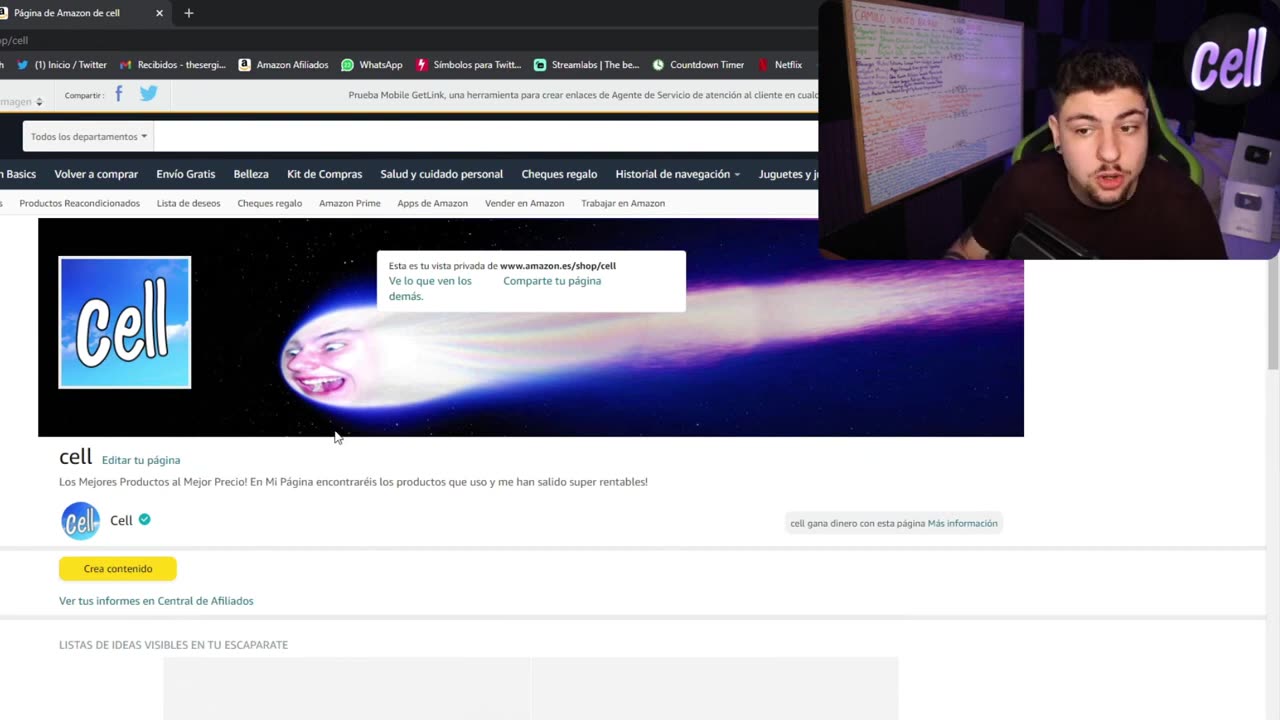Click the small Cell avatar icon
The height and width of the screenshot is (720, 1280).
tap(81, 521)
